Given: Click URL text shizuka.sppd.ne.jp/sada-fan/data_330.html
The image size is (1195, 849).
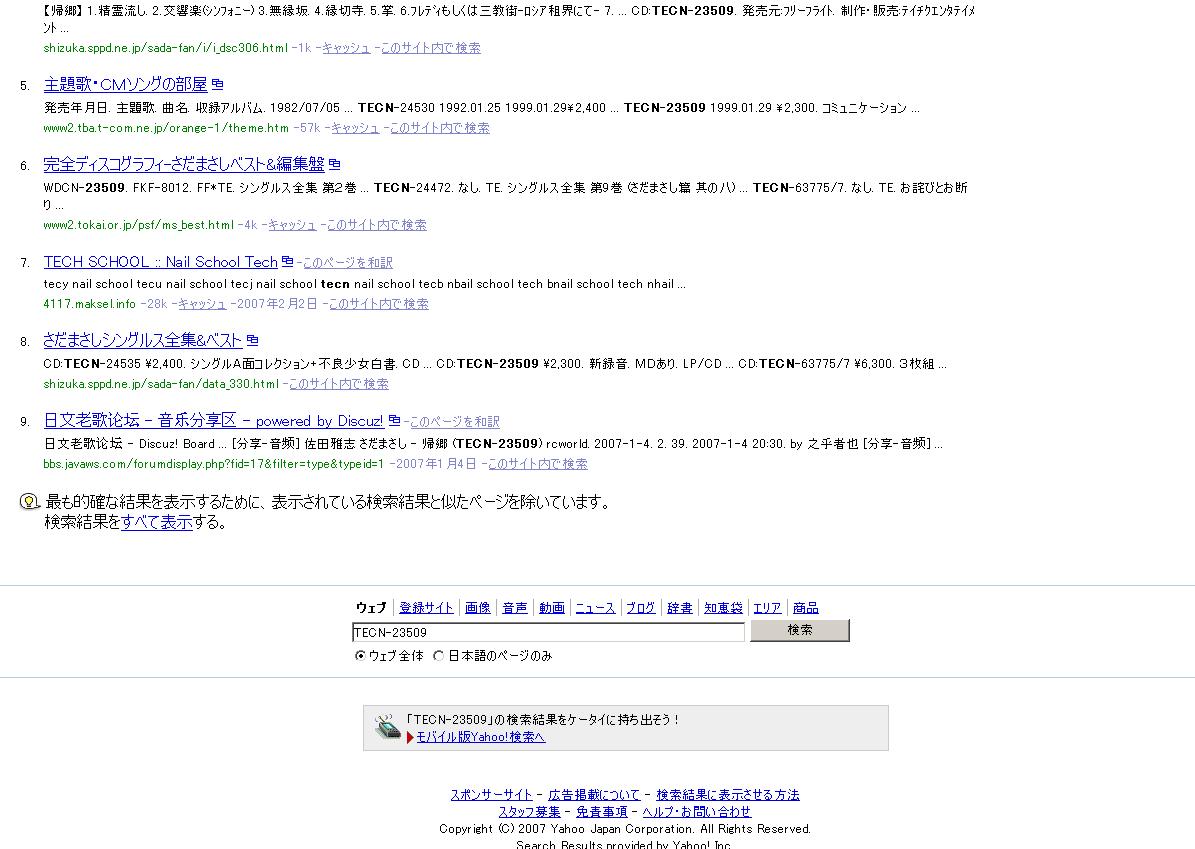Looking at the screenshot, I should click(x=162, y=384).
